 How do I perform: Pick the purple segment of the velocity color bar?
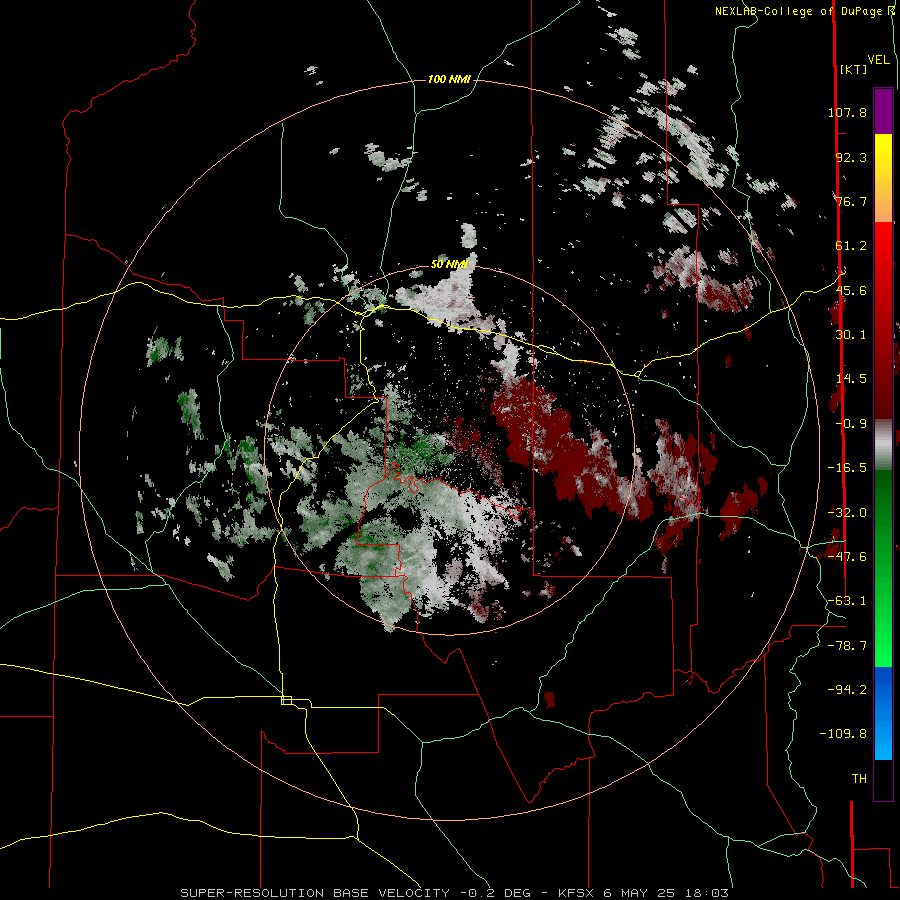(x=883, y=111)
